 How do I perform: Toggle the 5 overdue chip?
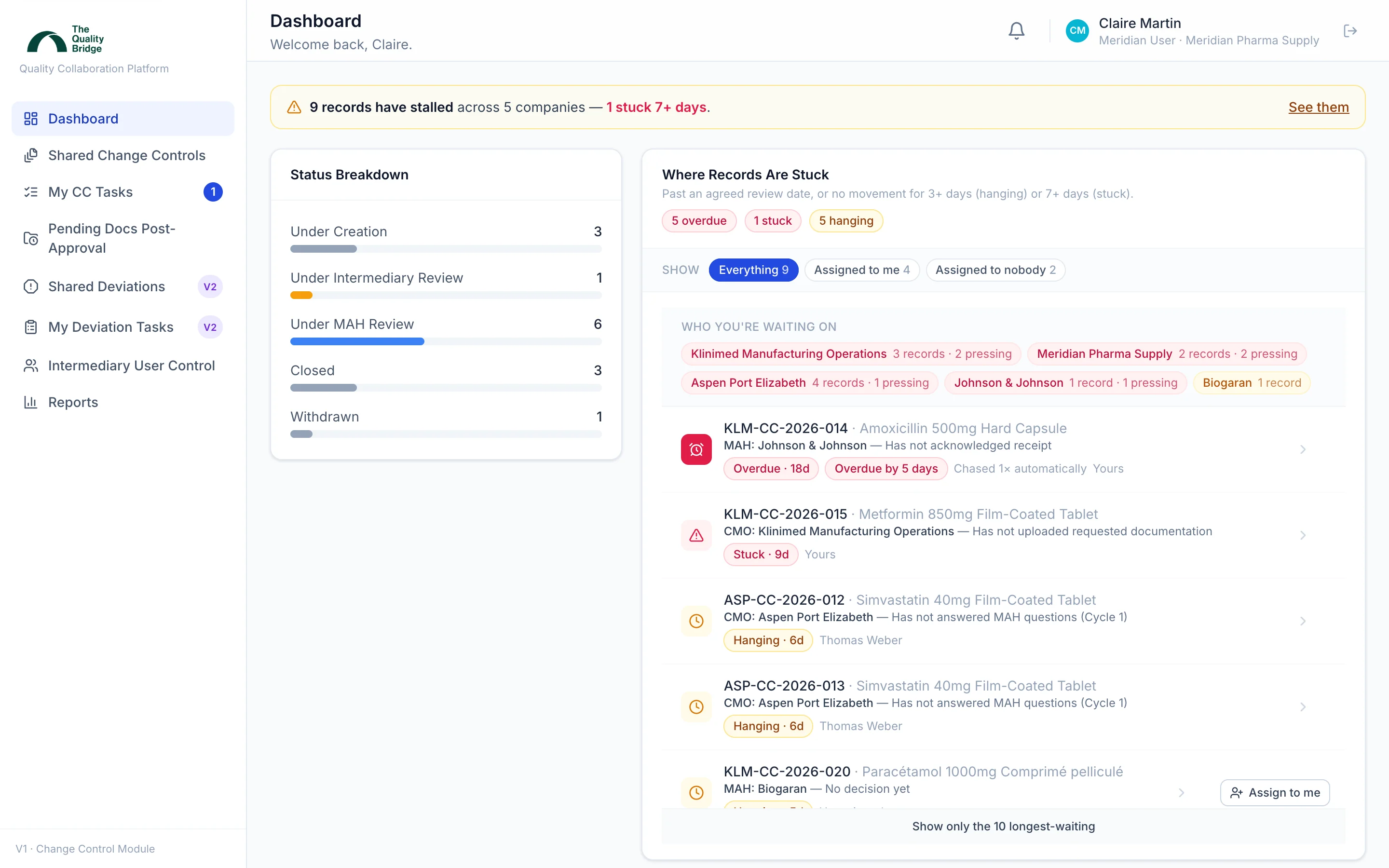tap(698, 221)
